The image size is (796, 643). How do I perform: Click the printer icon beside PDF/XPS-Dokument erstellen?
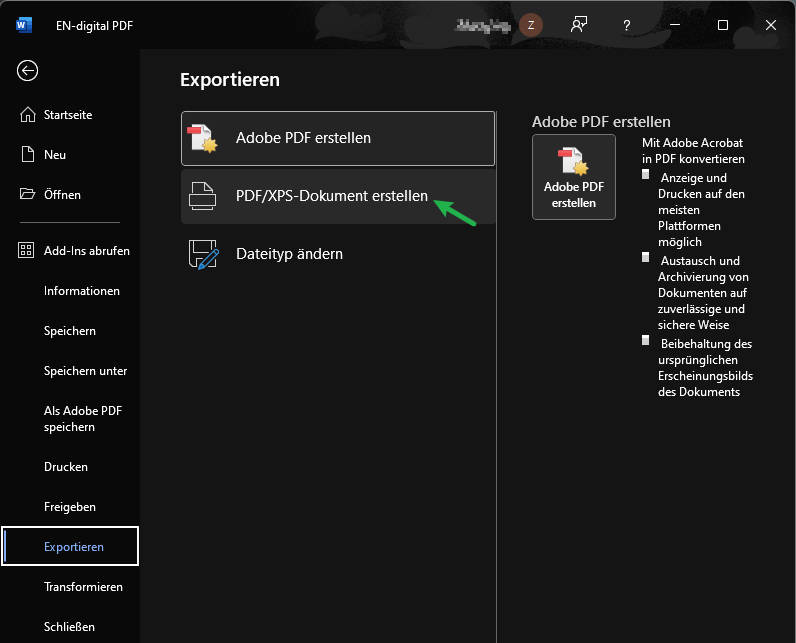coord(203,196)
